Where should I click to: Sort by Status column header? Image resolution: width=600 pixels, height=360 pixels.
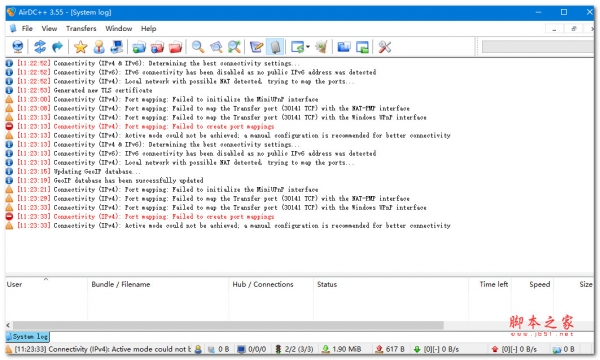pyautogui.click(x=391, y=284)
